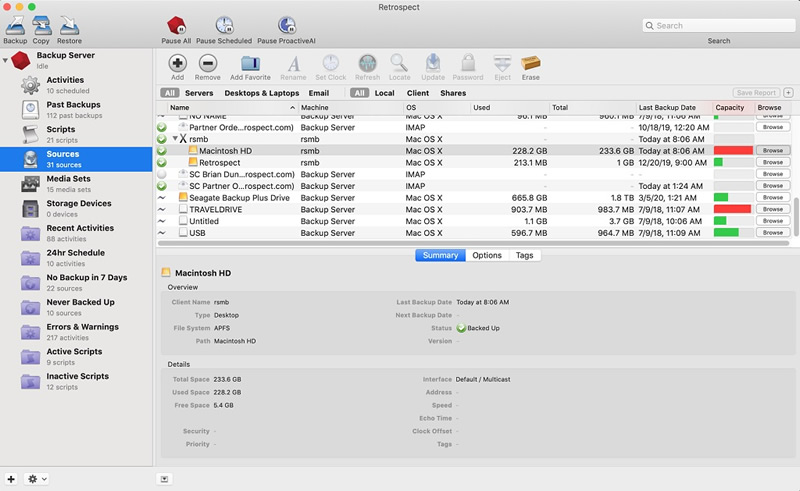Image resolution: width=800 pixels, height=491 pixels.
Task: Click Browse button for Macintosh HD row
Action: pos(773,151)
